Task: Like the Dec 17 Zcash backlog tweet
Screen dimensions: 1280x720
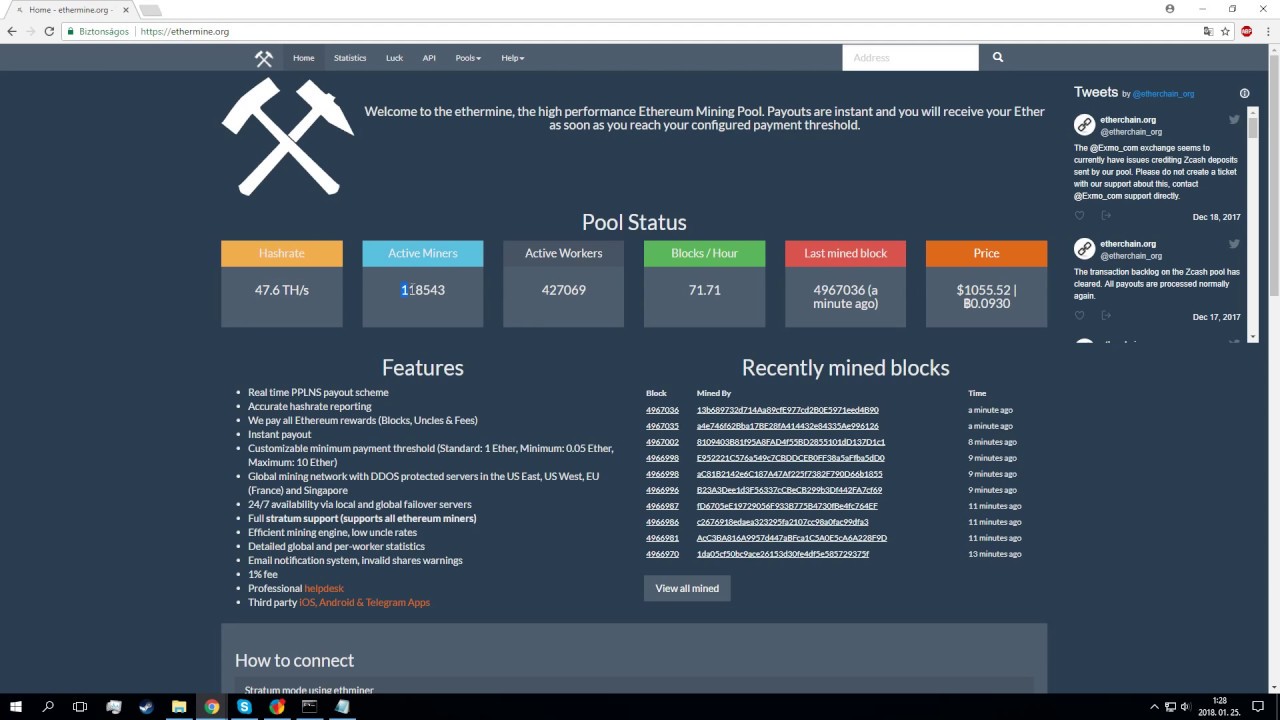Action: pos(1079,316)
